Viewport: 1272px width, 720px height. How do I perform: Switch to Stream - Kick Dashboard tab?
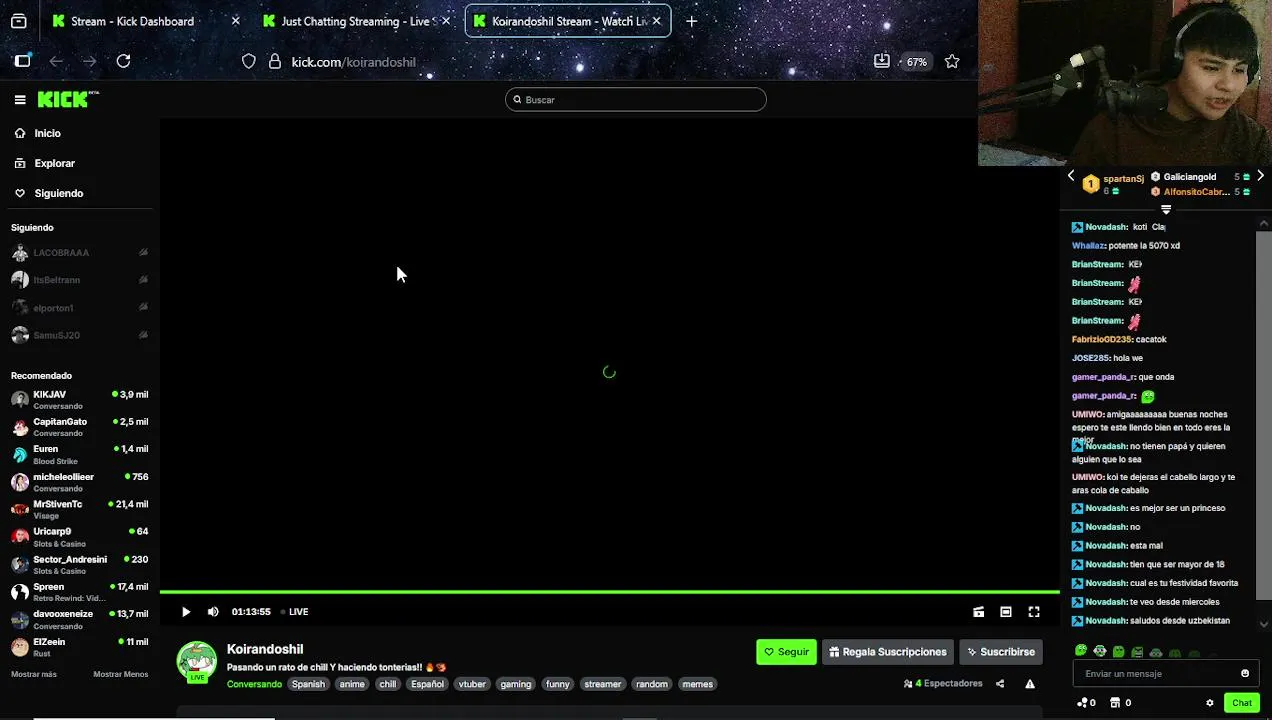pyautogui.click(x=146, y=21)
